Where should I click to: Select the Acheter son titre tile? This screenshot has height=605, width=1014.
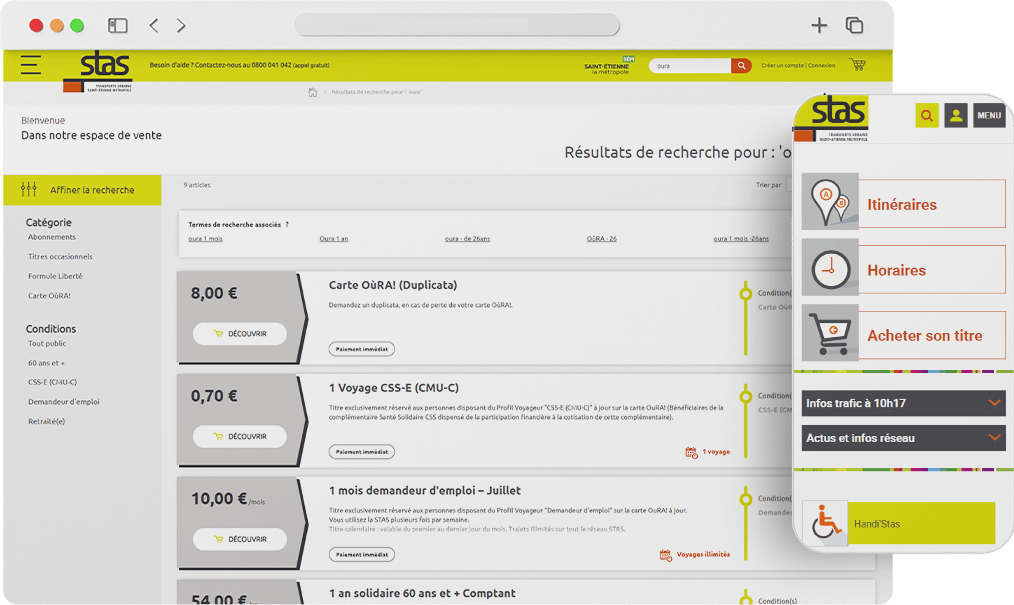tap(903, 336)
